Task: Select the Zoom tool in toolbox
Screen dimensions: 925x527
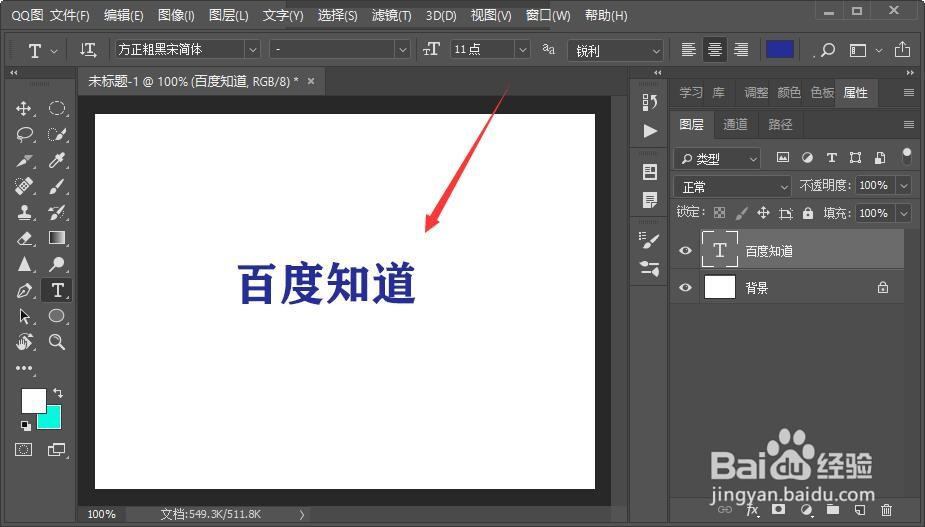Action: click(x=57, y=342)
